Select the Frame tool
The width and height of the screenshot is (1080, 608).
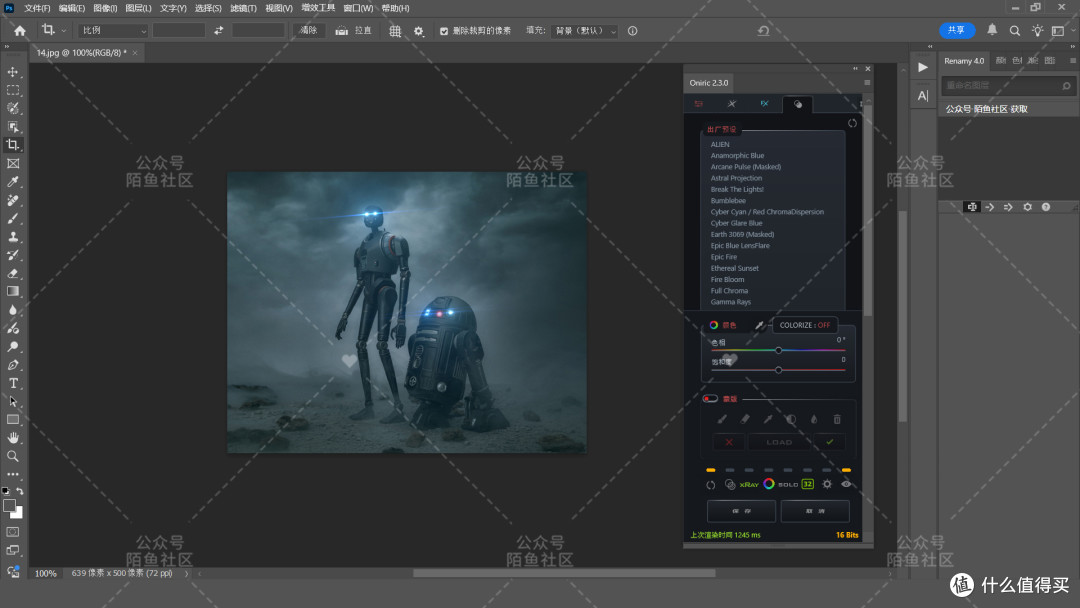13,164
